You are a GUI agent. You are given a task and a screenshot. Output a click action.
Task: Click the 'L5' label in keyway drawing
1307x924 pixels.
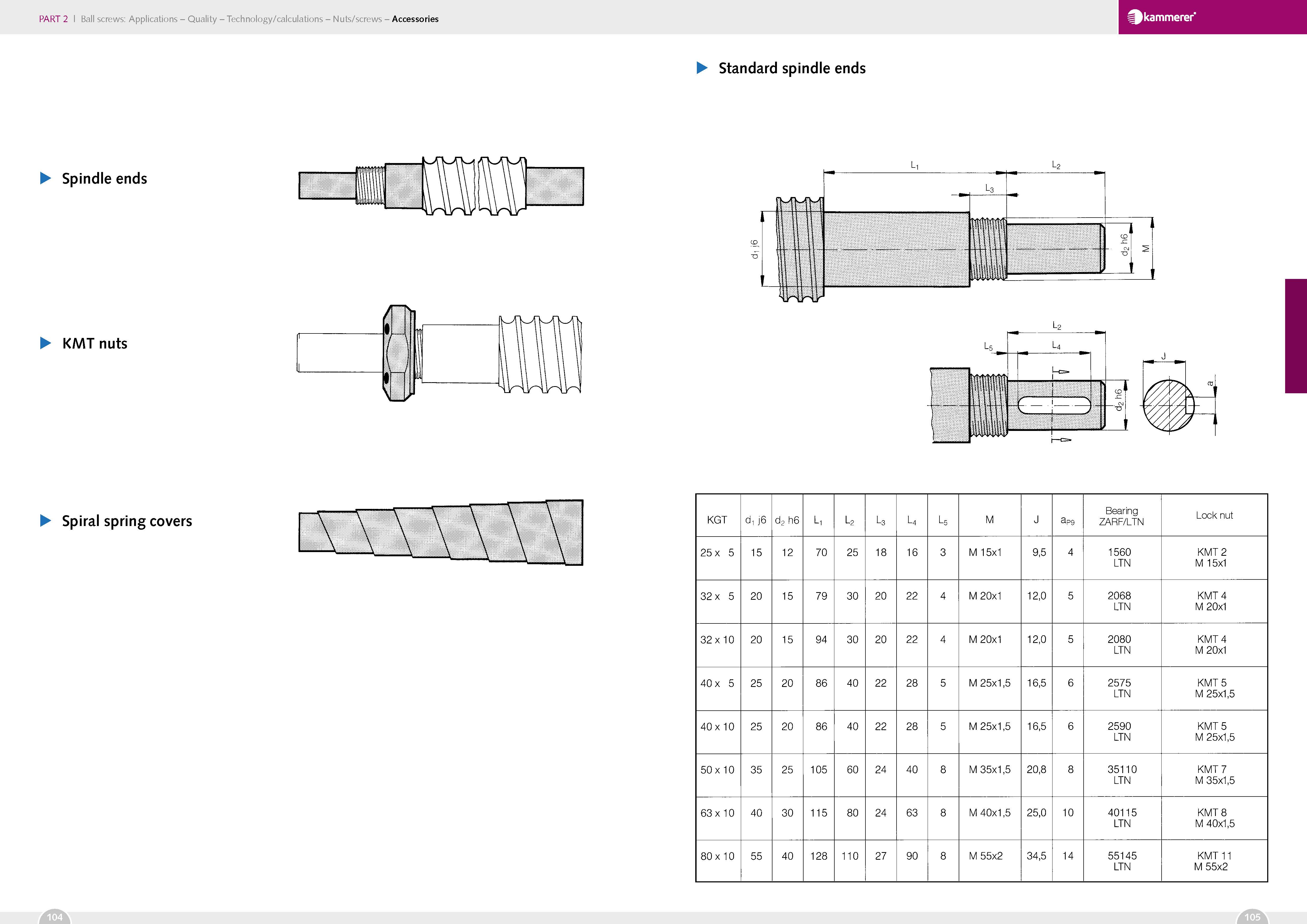pos(988,347)
